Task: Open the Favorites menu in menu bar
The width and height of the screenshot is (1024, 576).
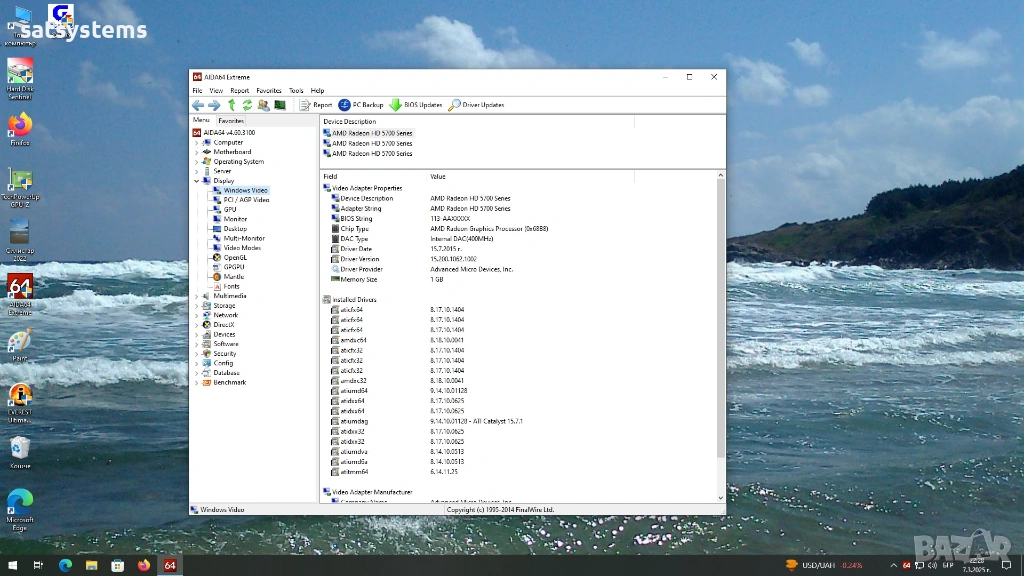Action: [268, 91]
